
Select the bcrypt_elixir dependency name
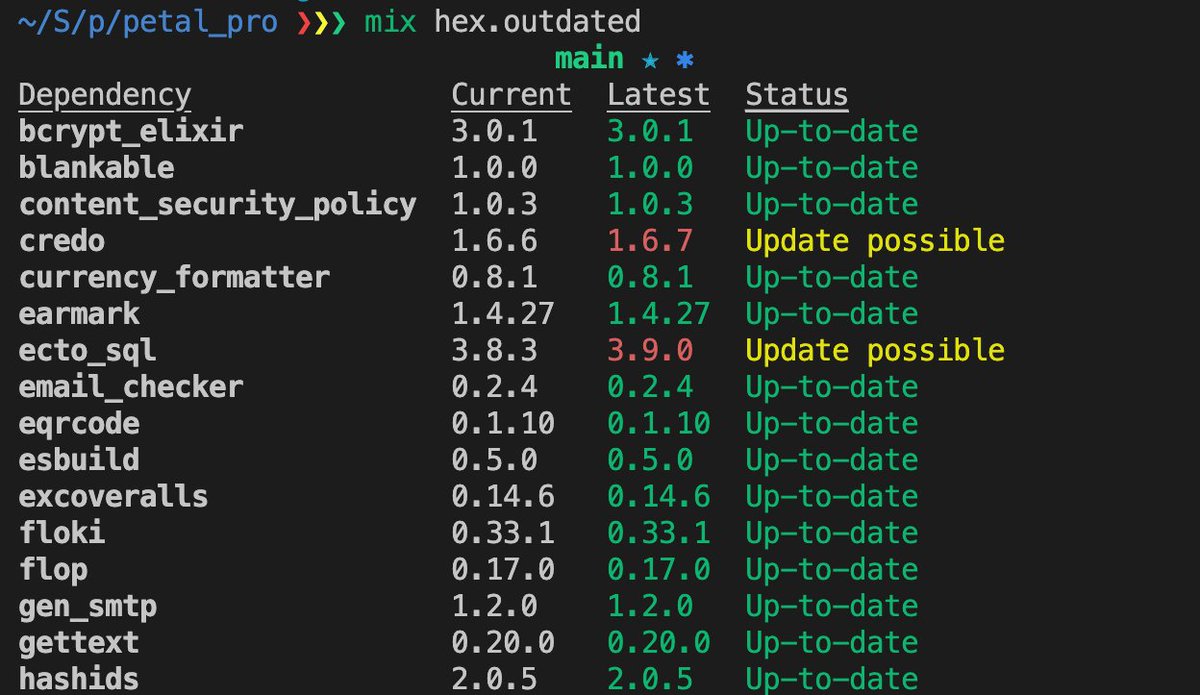click(x=131, y=132)
